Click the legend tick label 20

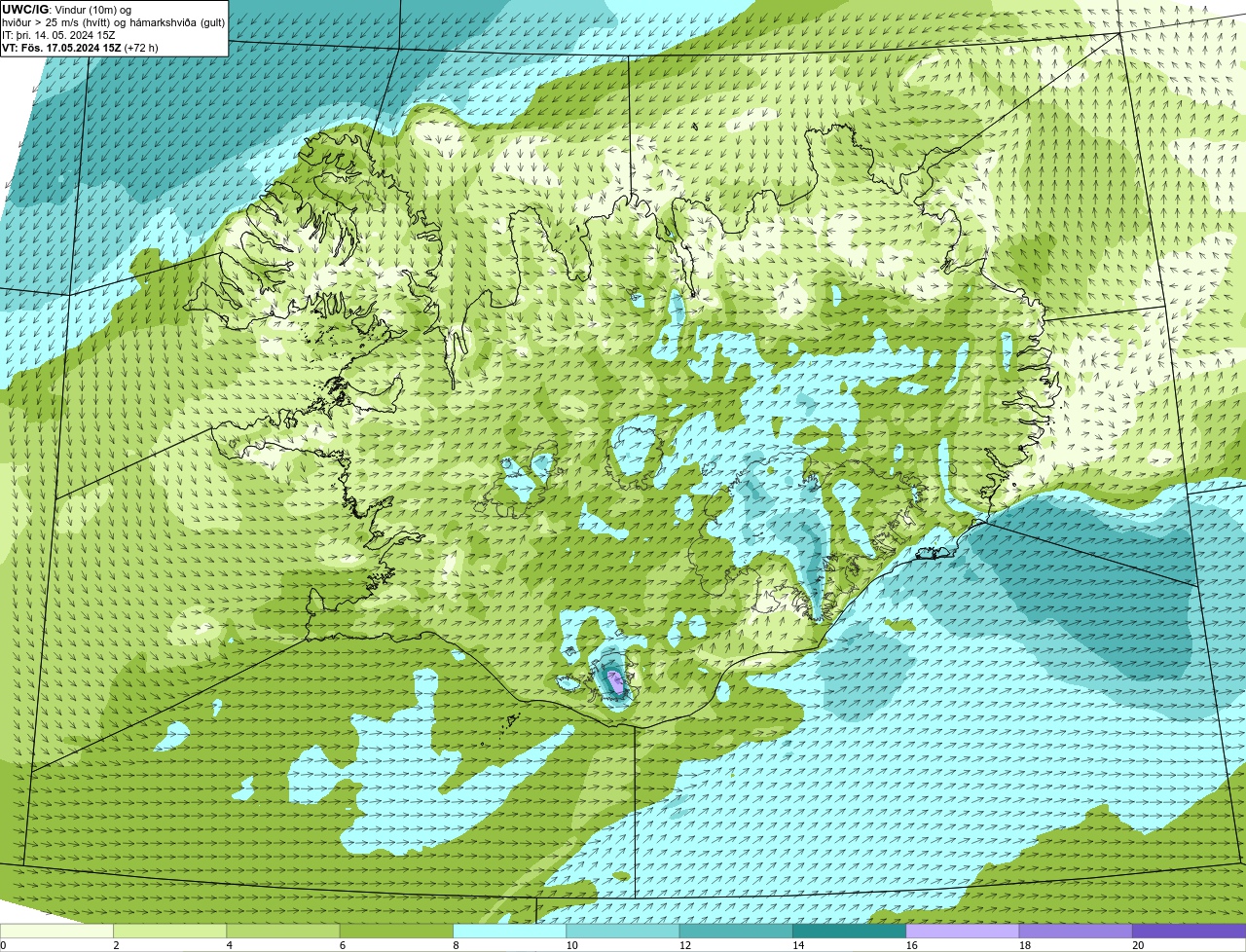[x=1138, y=945]
